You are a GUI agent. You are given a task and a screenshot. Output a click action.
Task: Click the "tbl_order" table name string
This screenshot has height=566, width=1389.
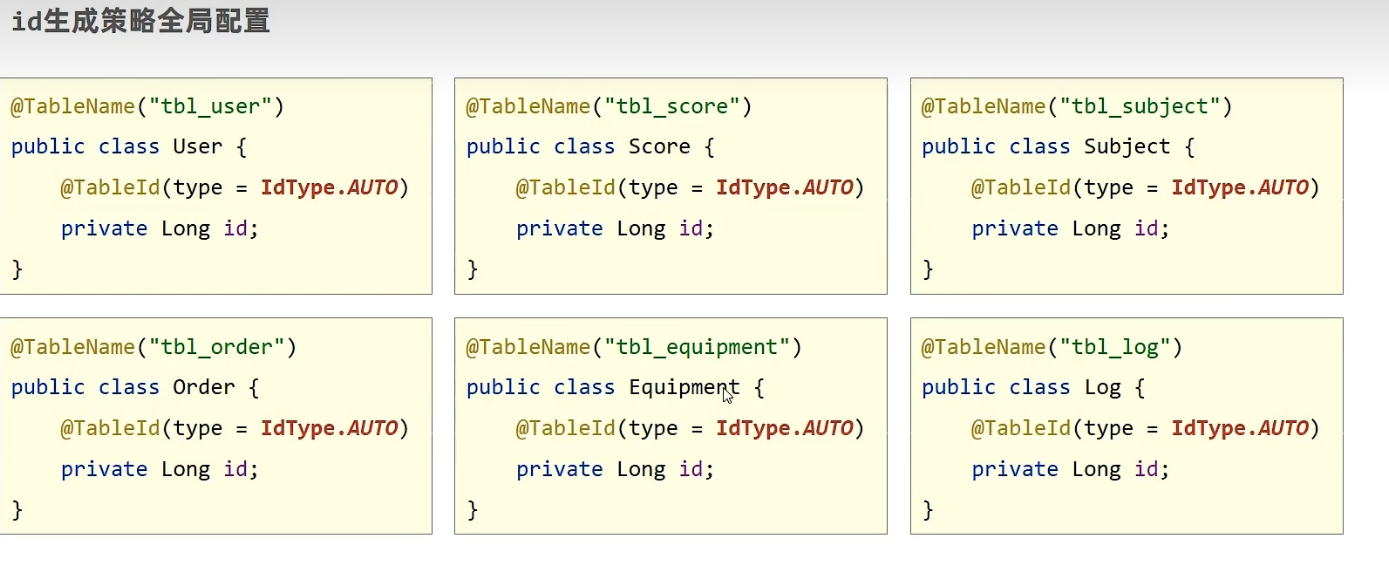click(x=217, y=347)
